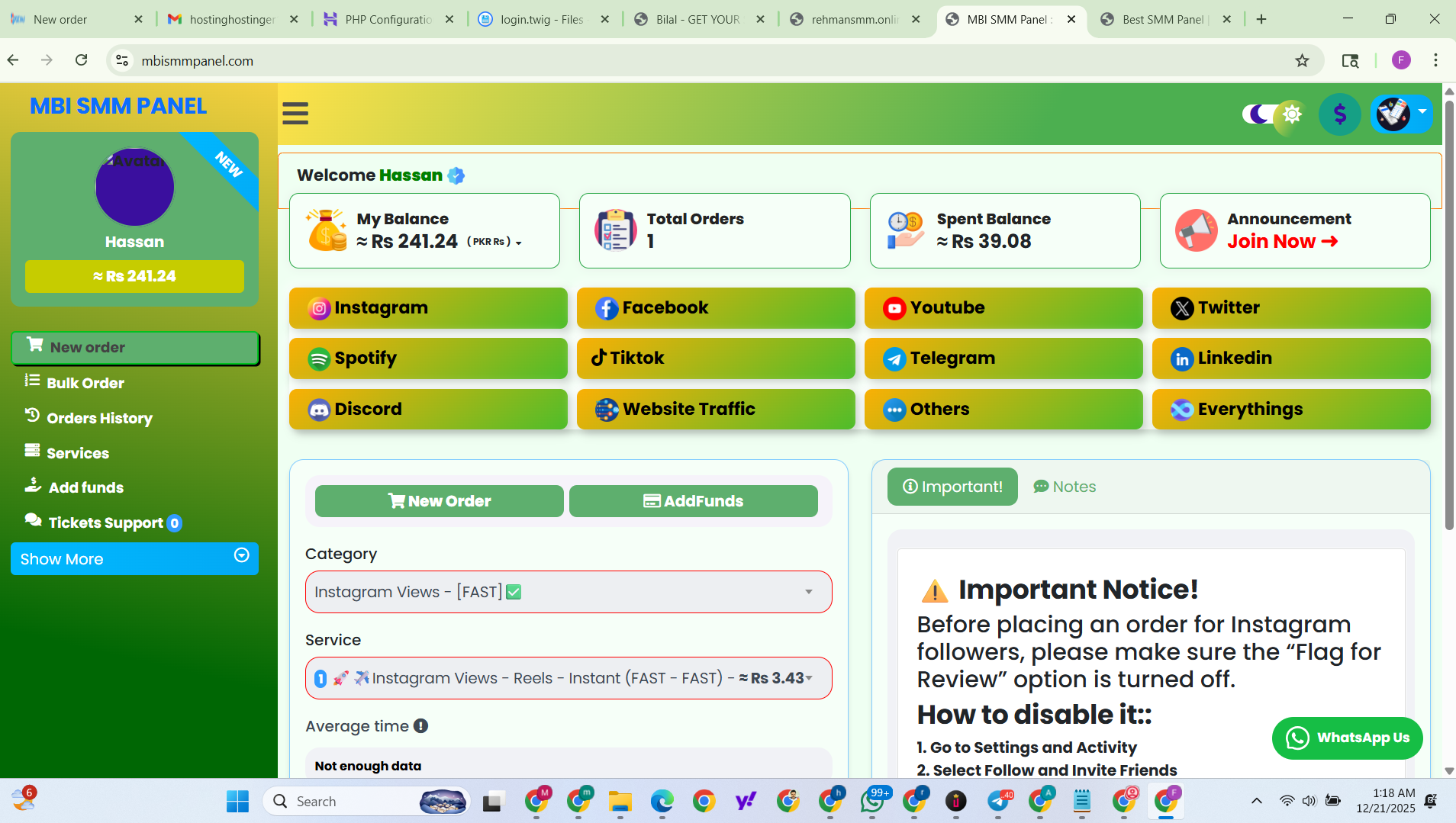
Task: Open Orders History in the sidebar
Action: click(99, 418)
